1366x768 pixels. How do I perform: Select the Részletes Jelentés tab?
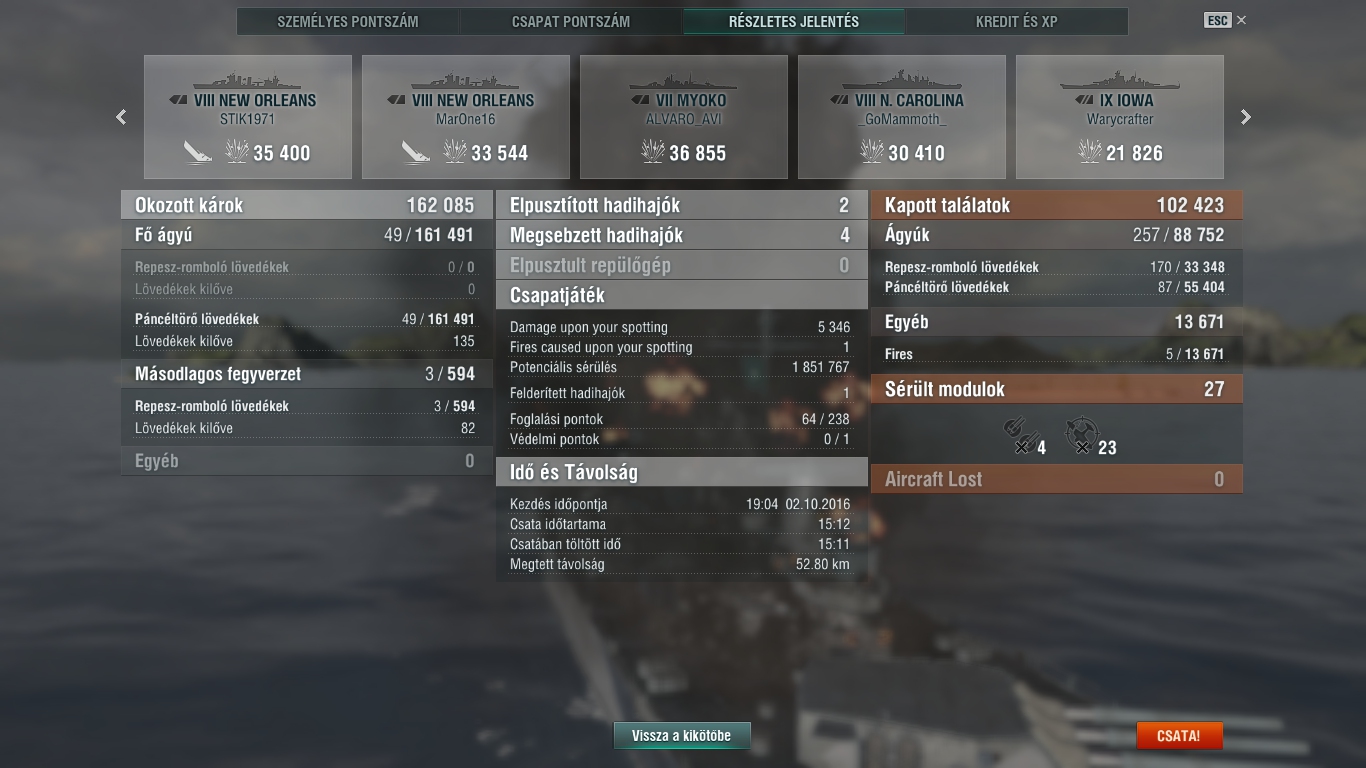point(794,21)
